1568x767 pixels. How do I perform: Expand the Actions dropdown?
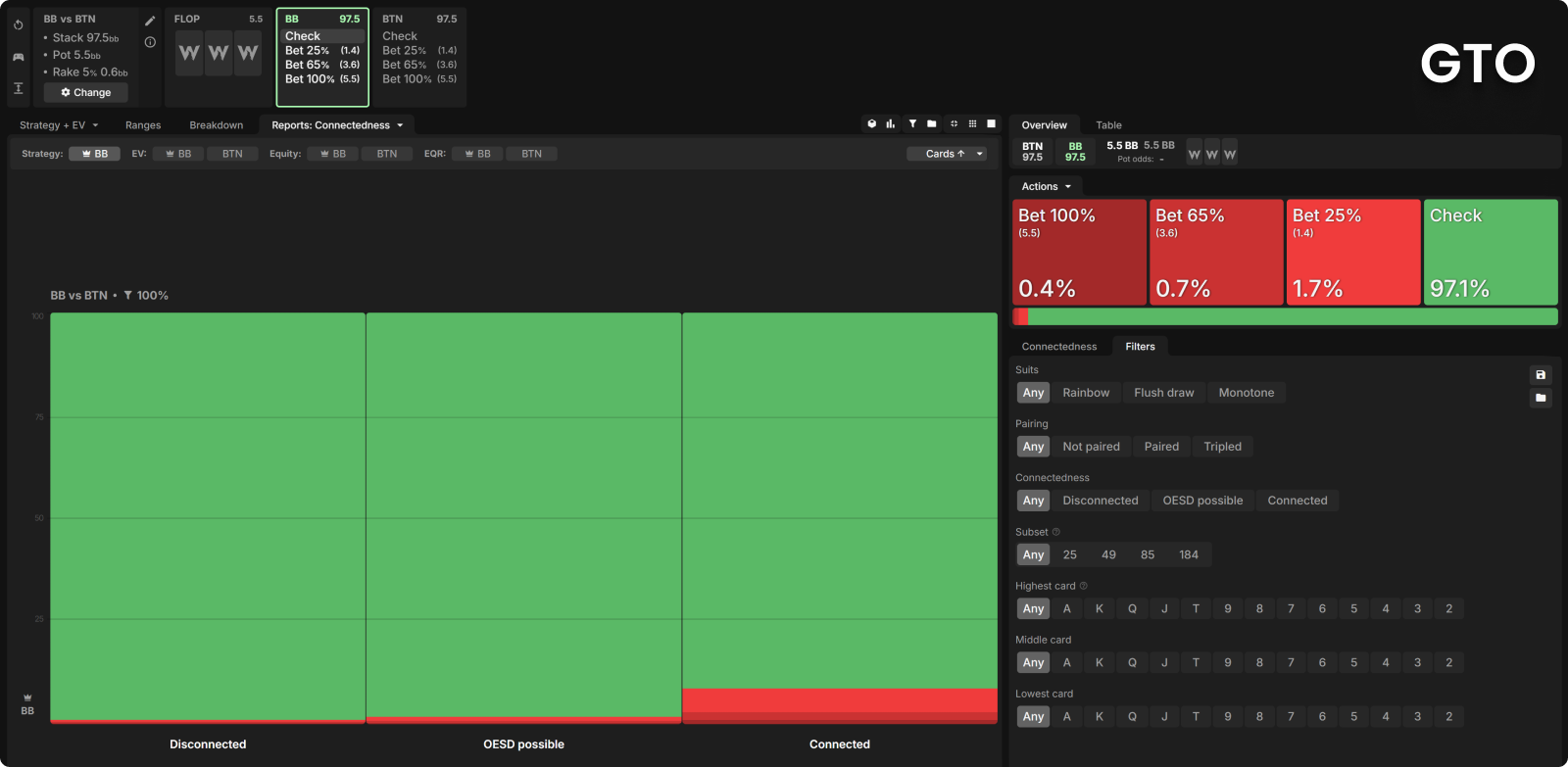coord(1046,187)
